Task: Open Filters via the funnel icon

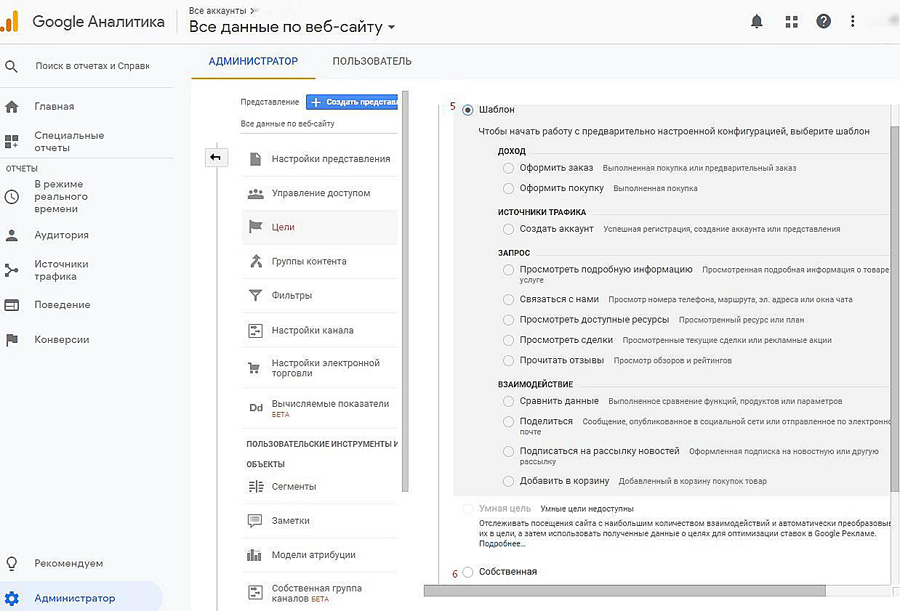Action: pyautogui.click(x=254, y=296)
